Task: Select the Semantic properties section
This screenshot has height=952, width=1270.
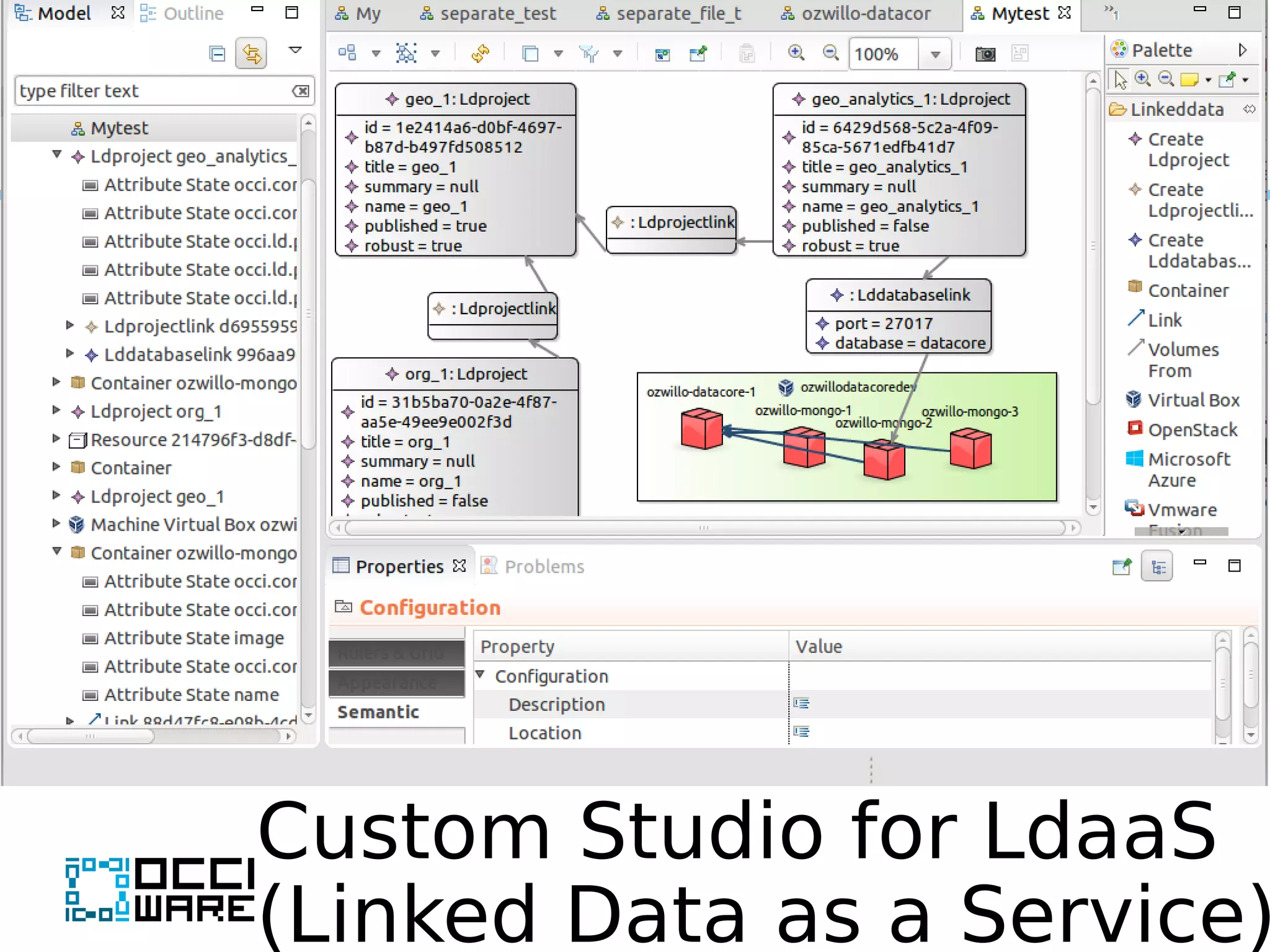Action: (397, 712)
